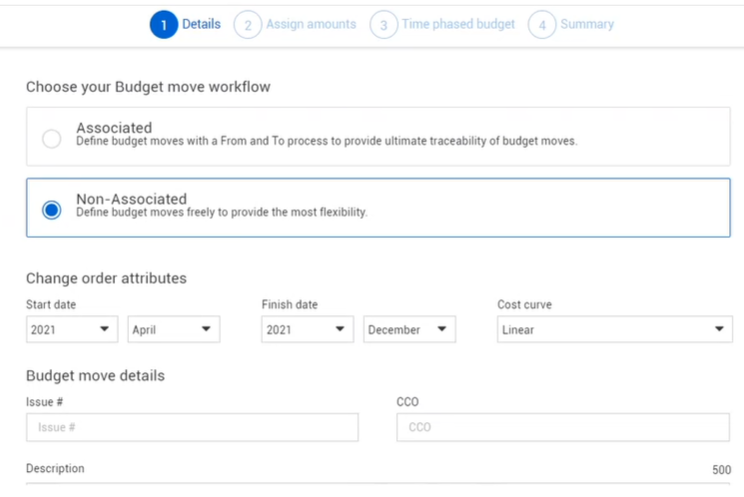
Task: Open the Finish date December dropdown
Action: coord(409,329)
